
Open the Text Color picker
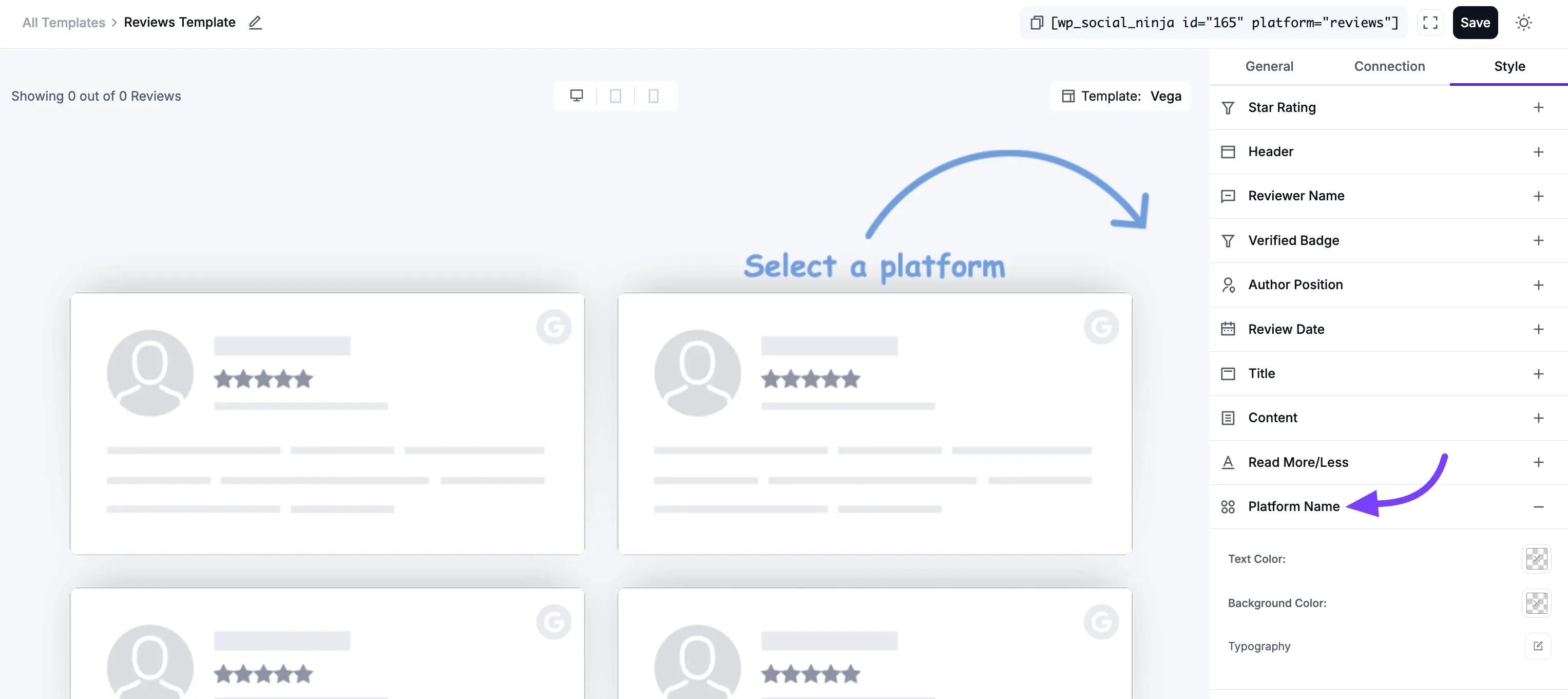click(x=1536, y=559)
